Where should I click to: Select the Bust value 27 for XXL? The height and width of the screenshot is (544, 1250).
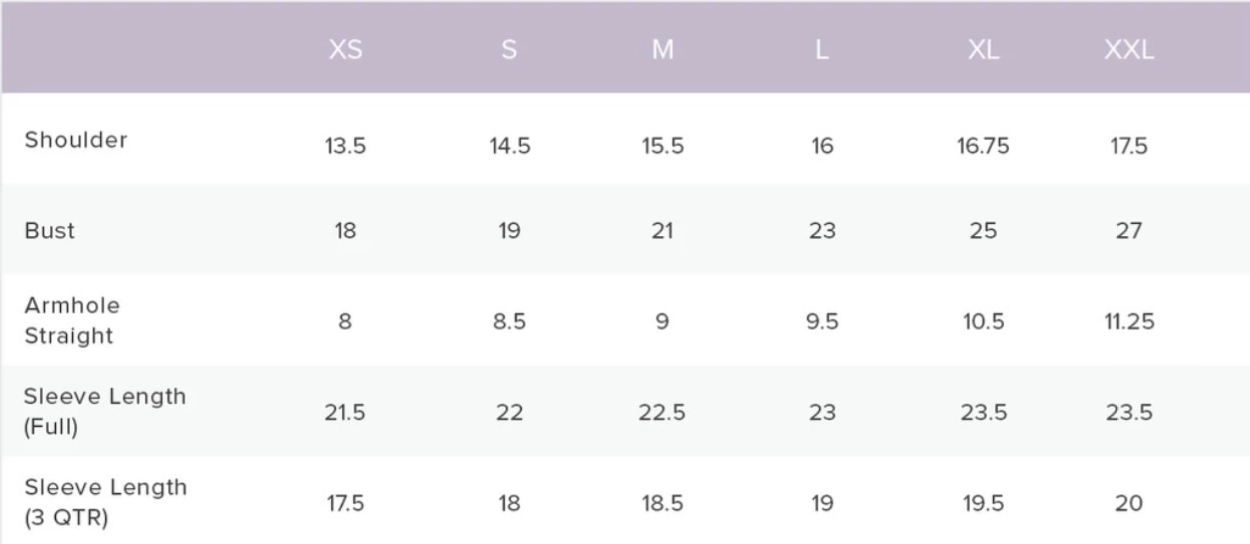coord(1129,231)
